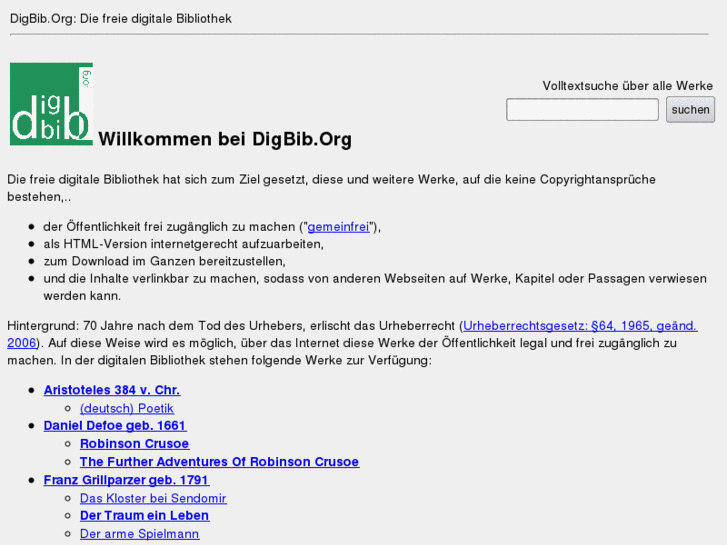Open Der Traum ein Leben link
Viewport: 727px width, 545px height.
pos(144,516)
